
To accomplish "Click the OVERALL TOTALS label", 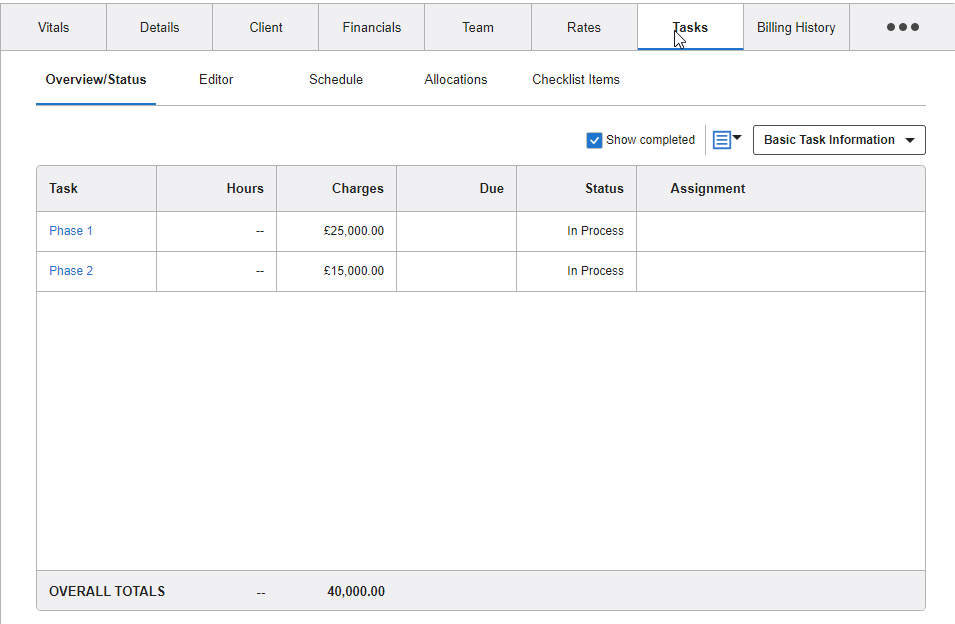I will pyautogui.click(x=107, y=591).
